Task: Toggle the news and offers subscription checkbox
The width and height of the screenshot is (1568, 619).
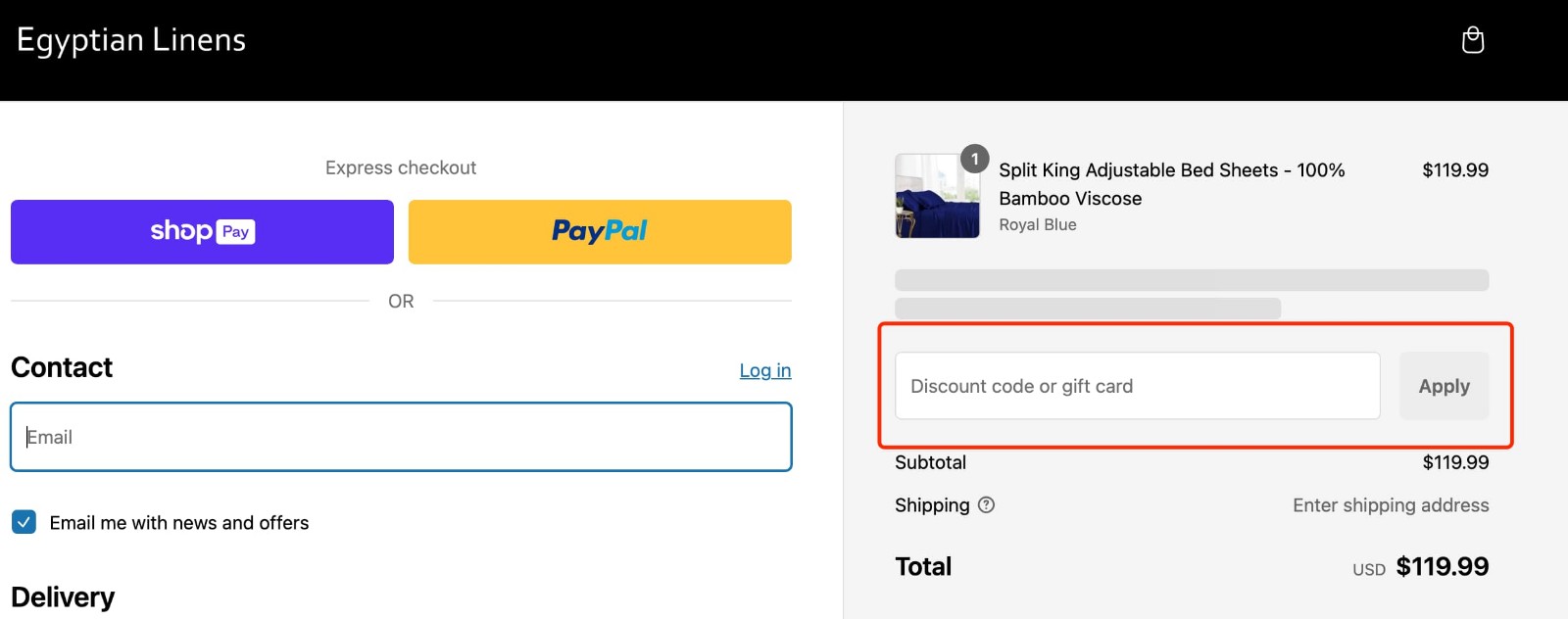Action: tap(24, 522)
